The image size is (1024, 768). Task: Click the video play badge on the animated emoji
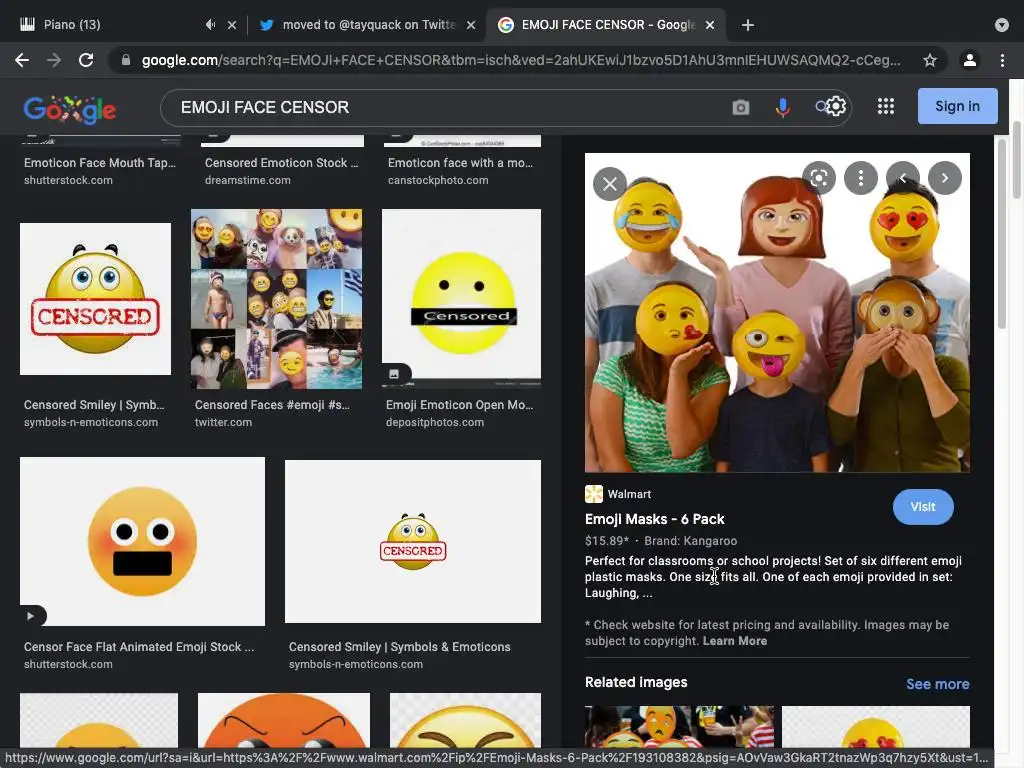pyautogui.click(x=31, y=616)
